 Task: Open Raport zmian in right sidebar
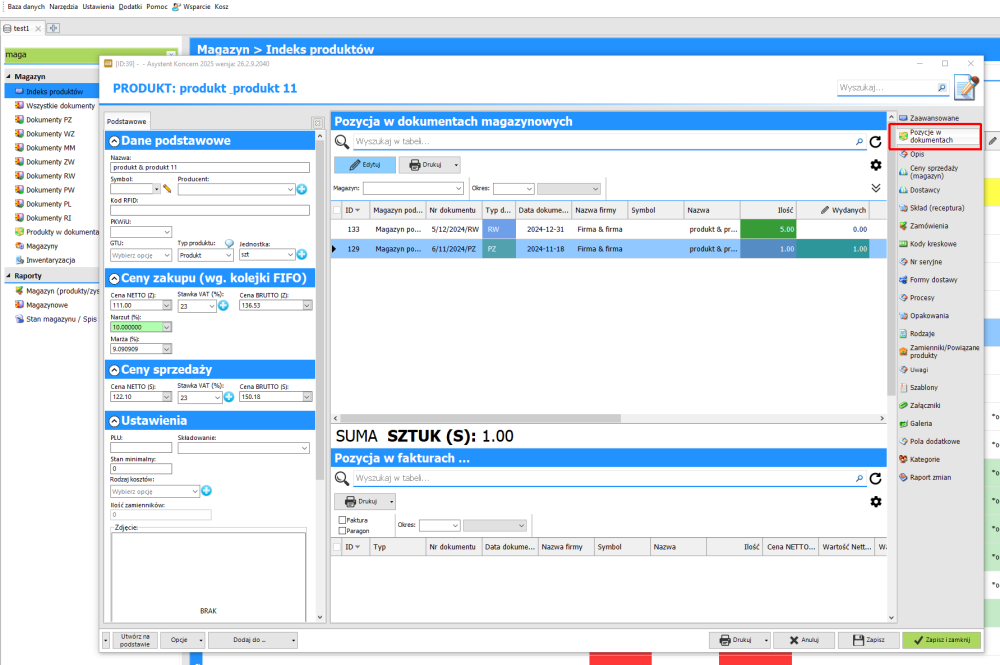930,477
